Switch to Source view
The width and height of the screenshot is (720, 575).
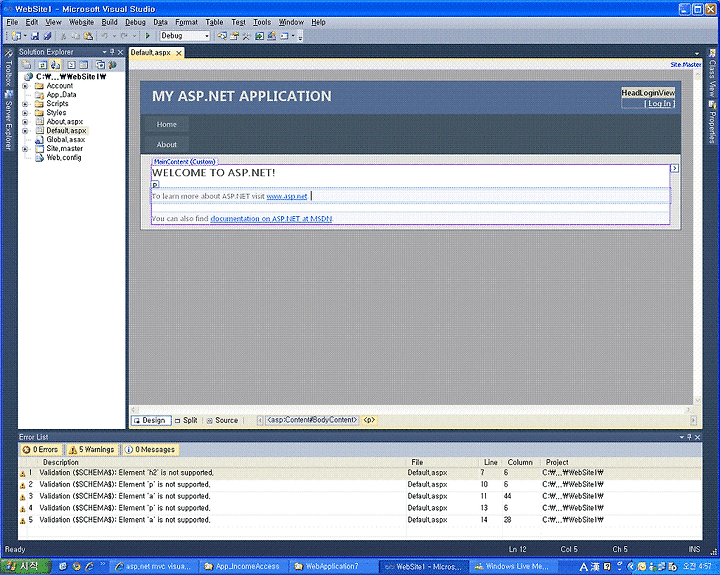222,420
